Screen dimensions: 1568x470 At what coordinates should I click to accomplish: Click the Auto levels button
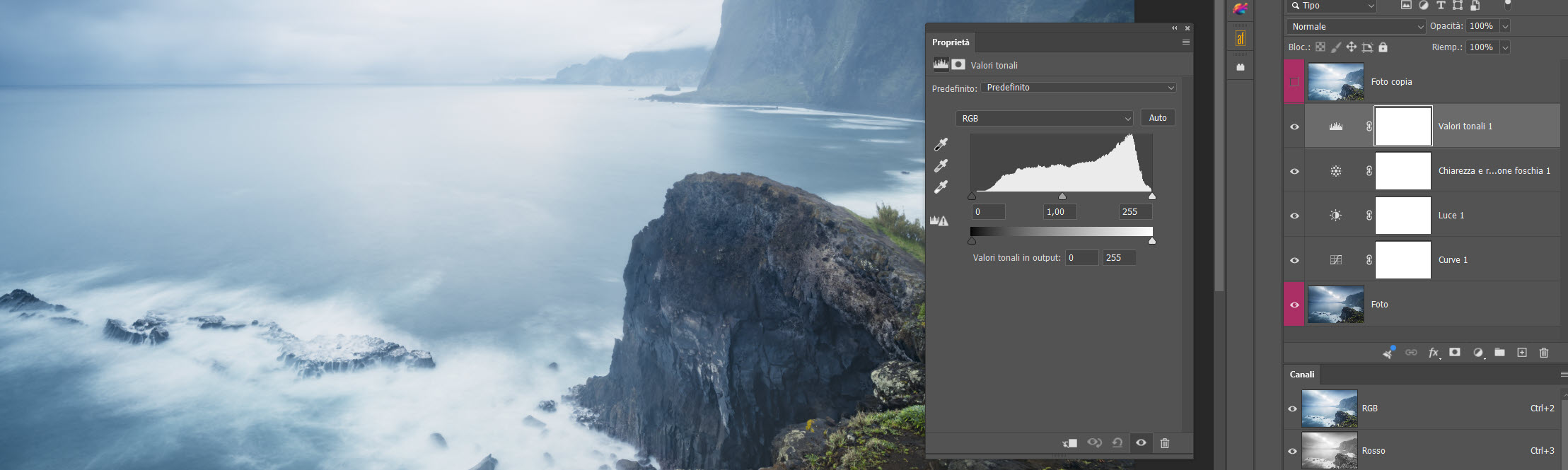(x=1158, y=118)
